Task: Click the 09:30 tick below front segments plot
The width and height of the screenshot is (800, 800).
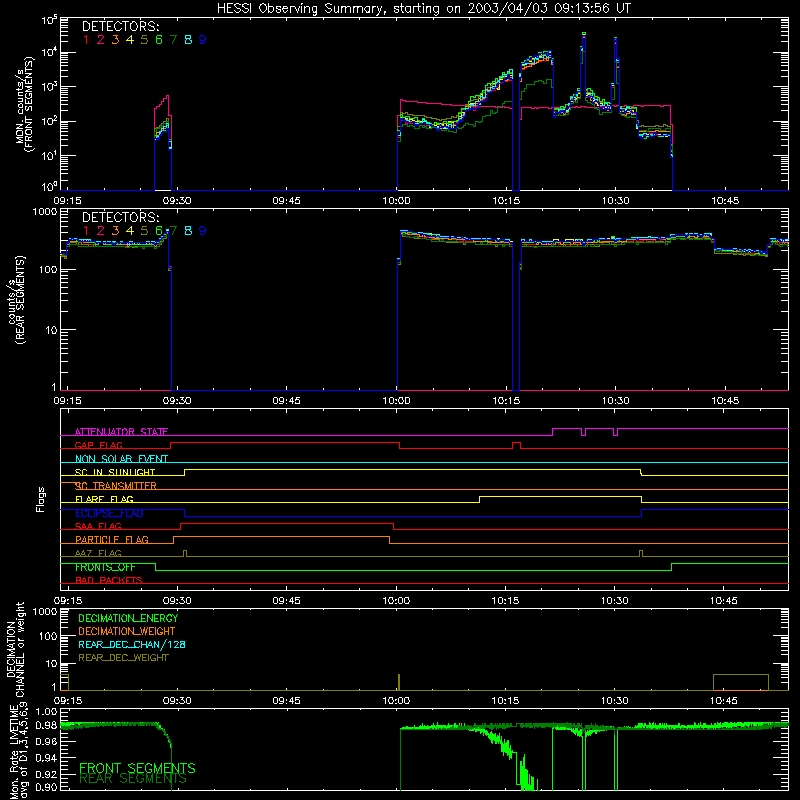Action: coord(177,201)
